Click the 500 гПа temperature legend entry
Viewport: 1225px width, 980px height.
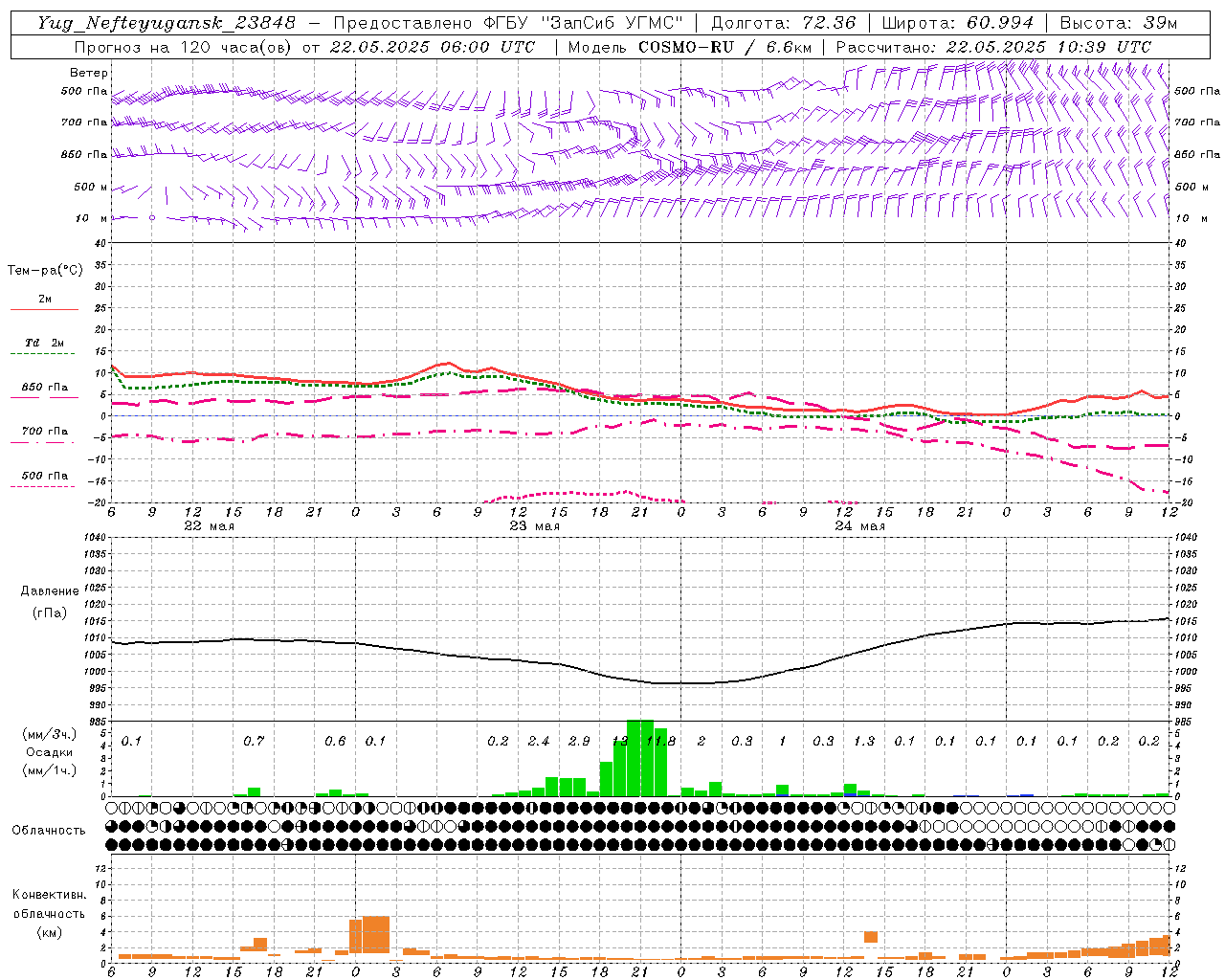(x=44, y=479)
